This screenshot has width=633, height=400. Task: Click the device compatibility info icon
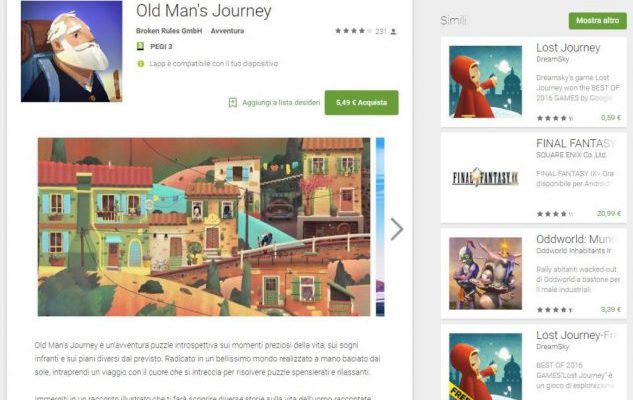pyautogui.click(x=140, y=63)
